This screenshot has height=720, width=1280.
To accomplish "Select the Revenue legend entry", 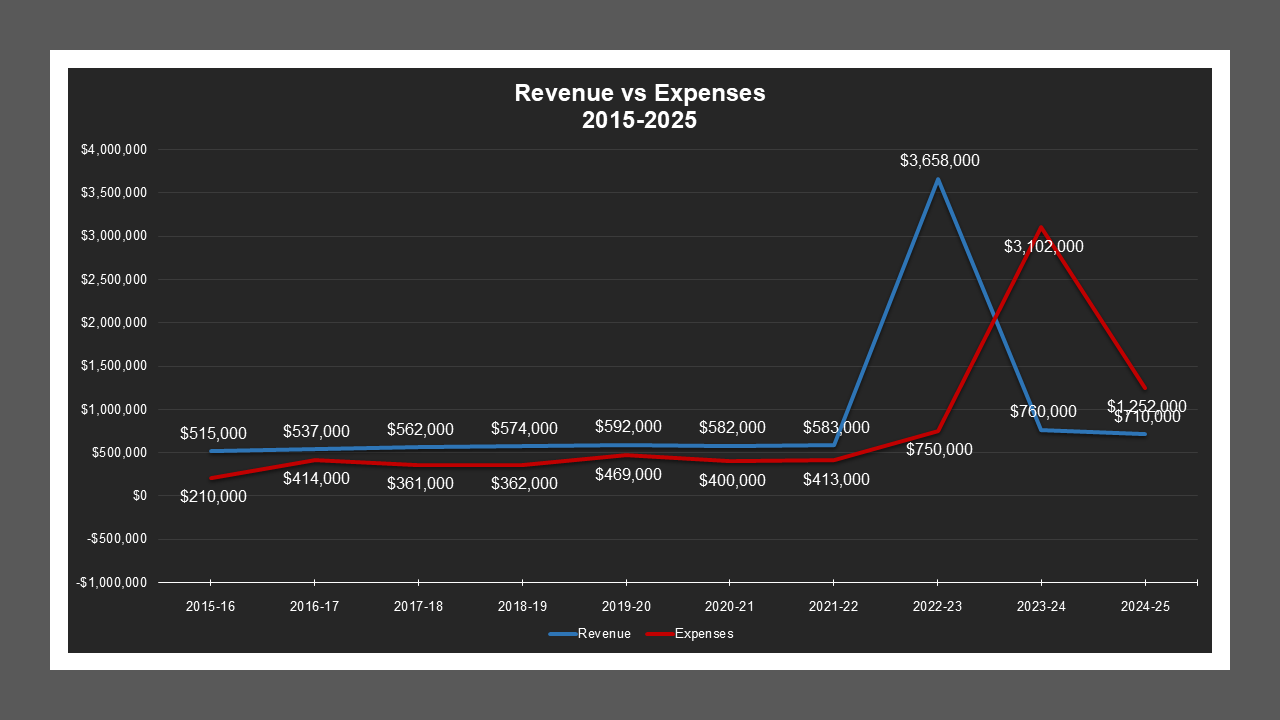I will tap(604, 634).
